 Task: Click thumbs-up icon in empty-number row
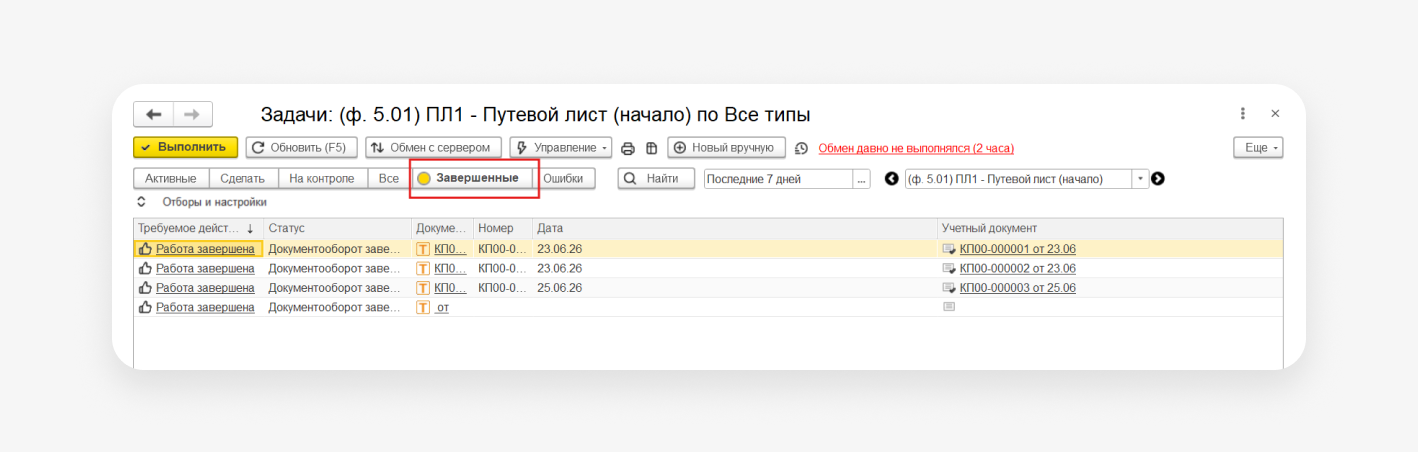click(145, 307)
